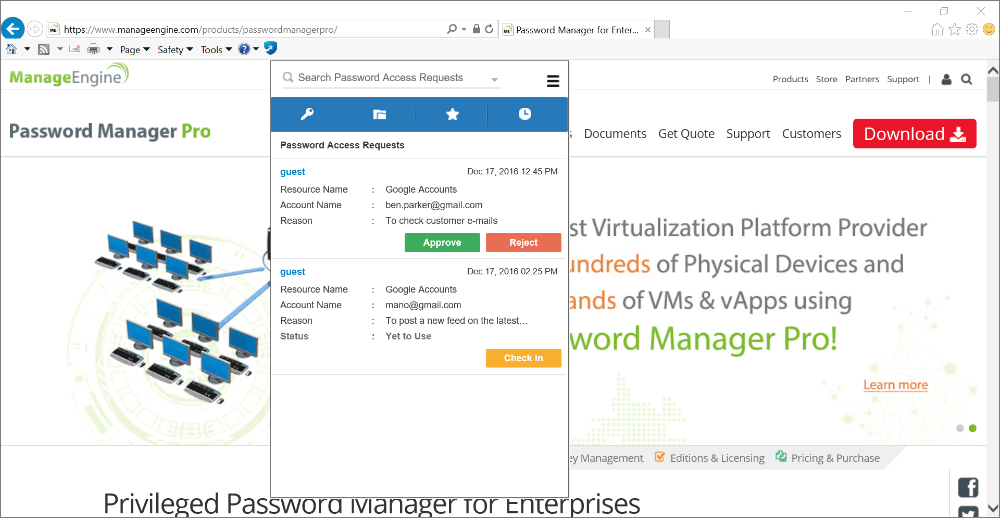Click the page scrollbar up arrow

tap(993, 71)
